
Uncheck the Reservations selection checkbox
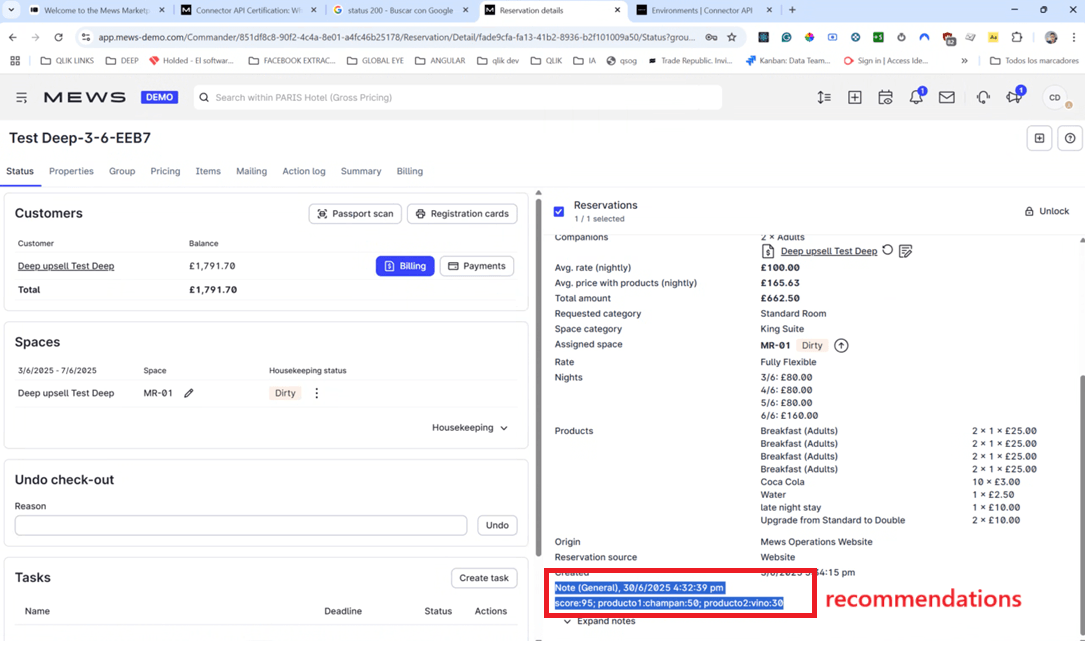click(559, 211)
